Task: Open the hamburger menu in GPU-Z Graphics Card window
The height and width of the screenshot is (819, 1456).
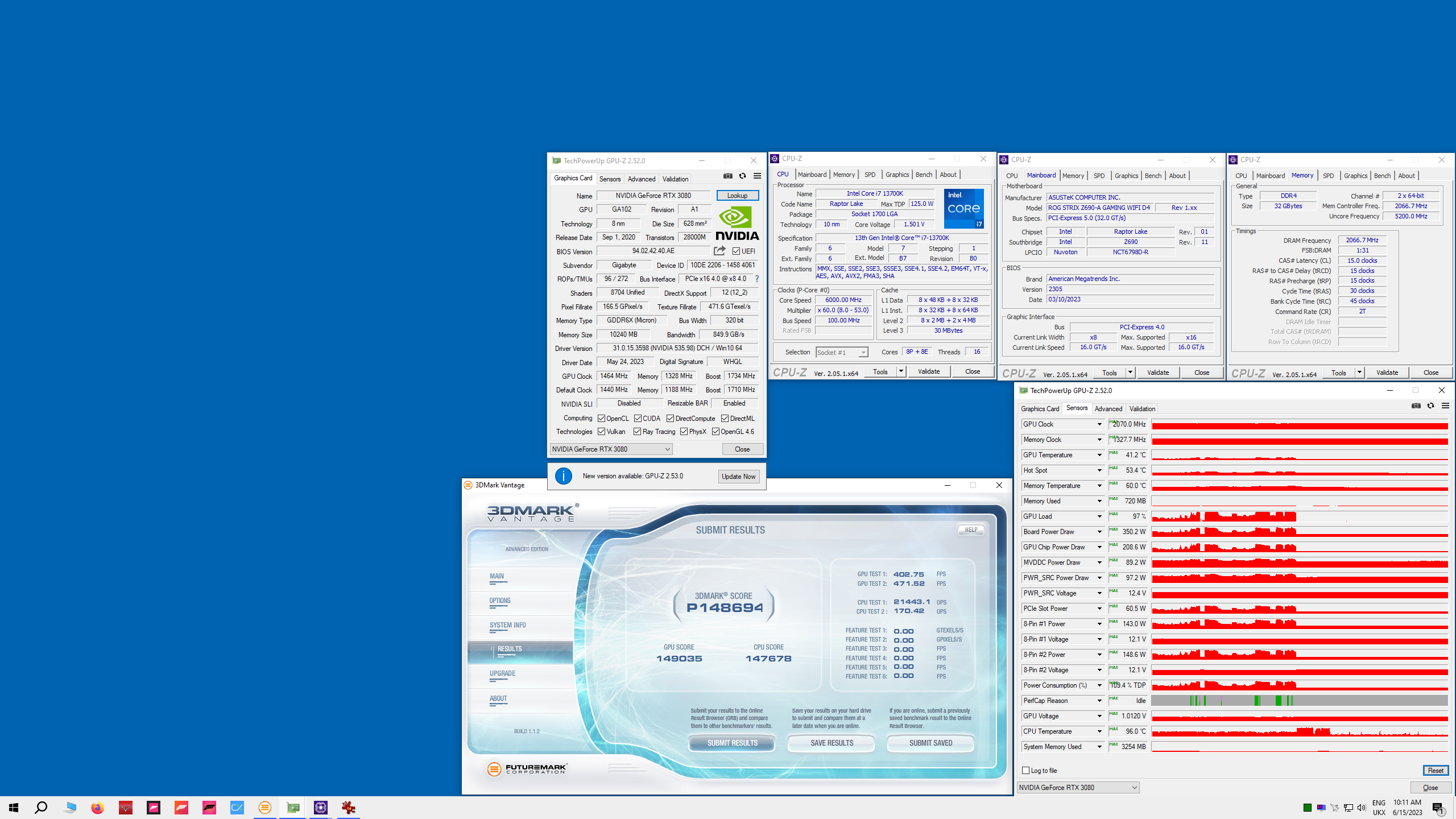Action: point(757,176)
